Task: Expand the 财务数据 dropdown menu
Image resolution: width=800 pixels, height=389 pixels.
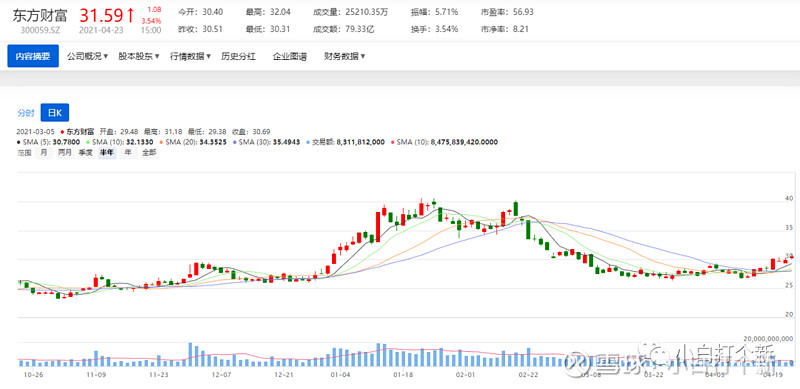Action: click(x=344, y=56)
